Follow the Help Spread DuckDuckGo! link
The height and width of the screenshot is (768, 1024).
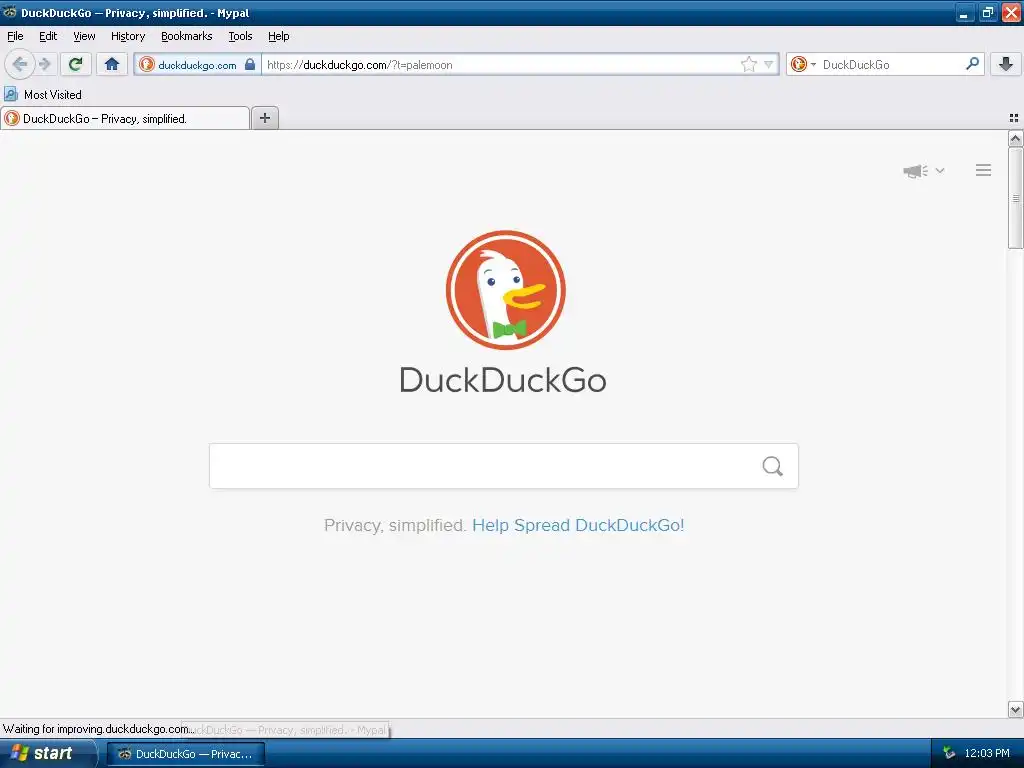[578, 525]
